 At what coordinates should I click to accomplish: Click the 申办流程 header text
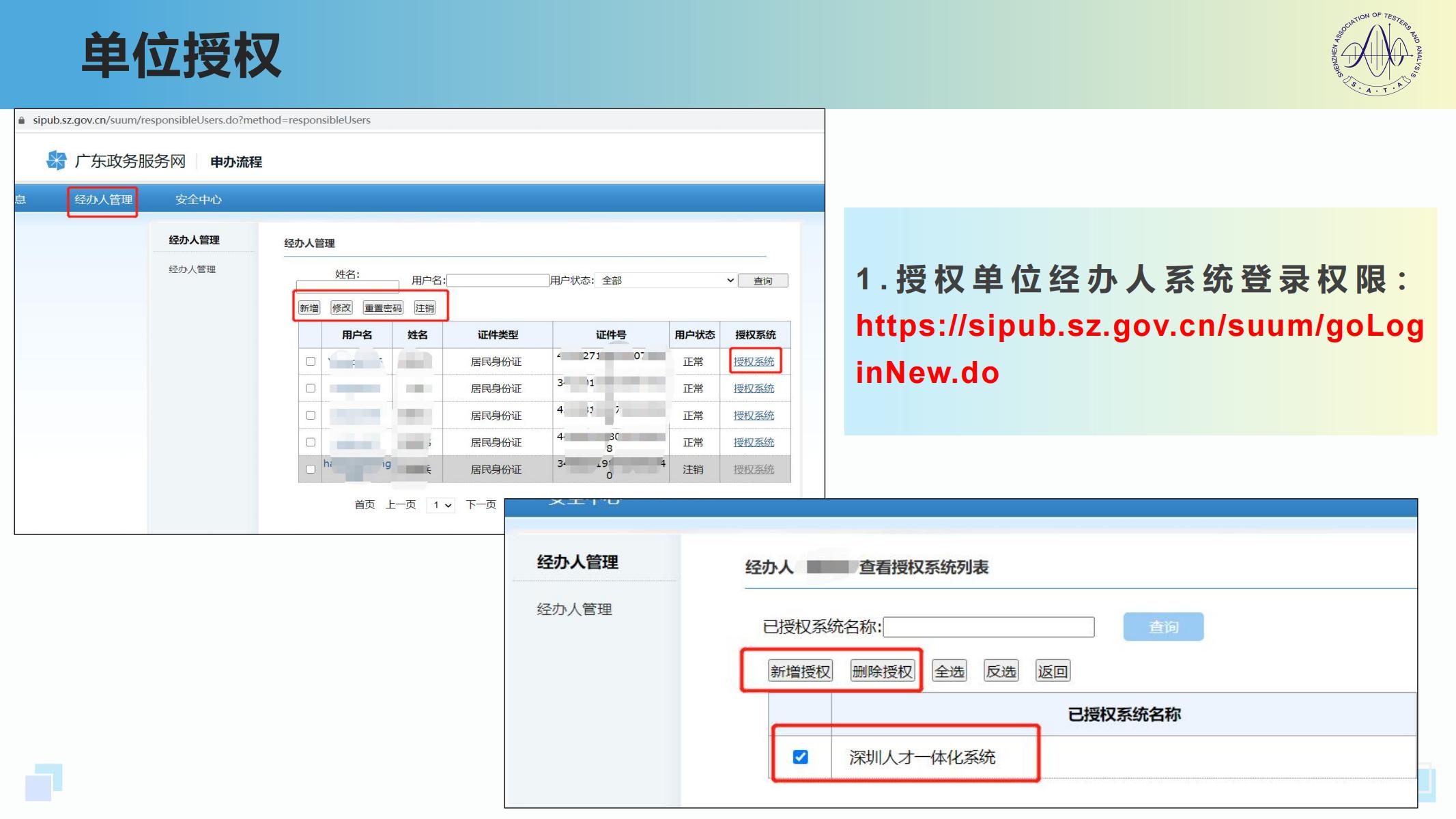tap(236, 162)
